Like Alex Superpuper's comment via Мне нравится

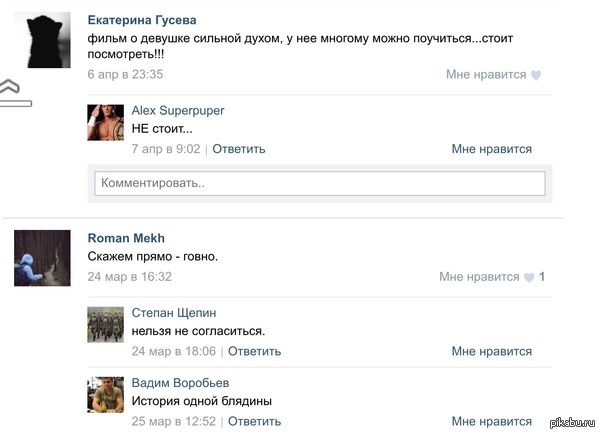pyautogui.click(x=491, y=149)
